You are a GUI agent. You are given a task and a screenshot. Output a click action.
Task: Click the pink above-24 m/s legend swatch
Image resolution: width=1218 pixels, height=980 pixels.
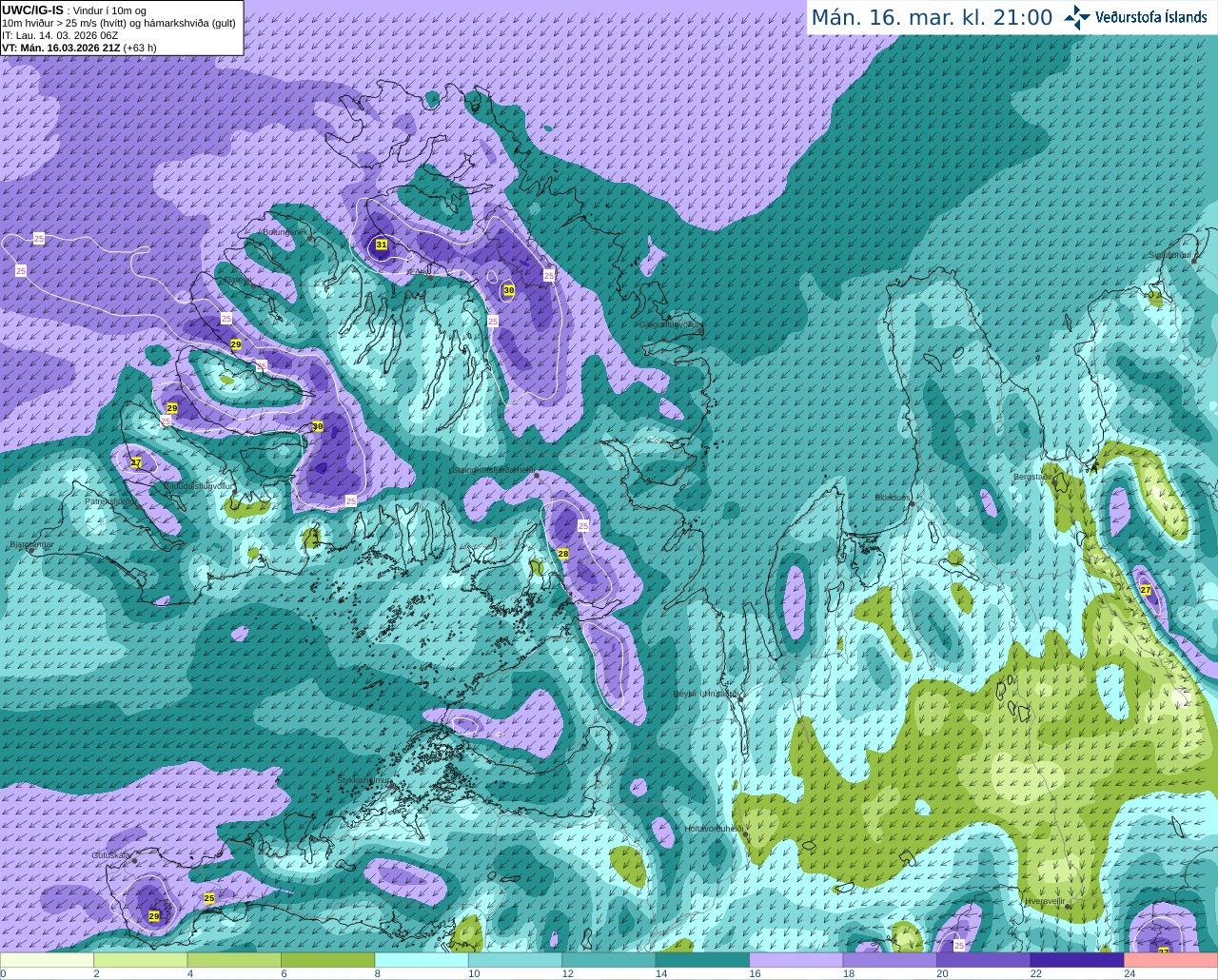pyautogui.click(x=1171, y=960)
